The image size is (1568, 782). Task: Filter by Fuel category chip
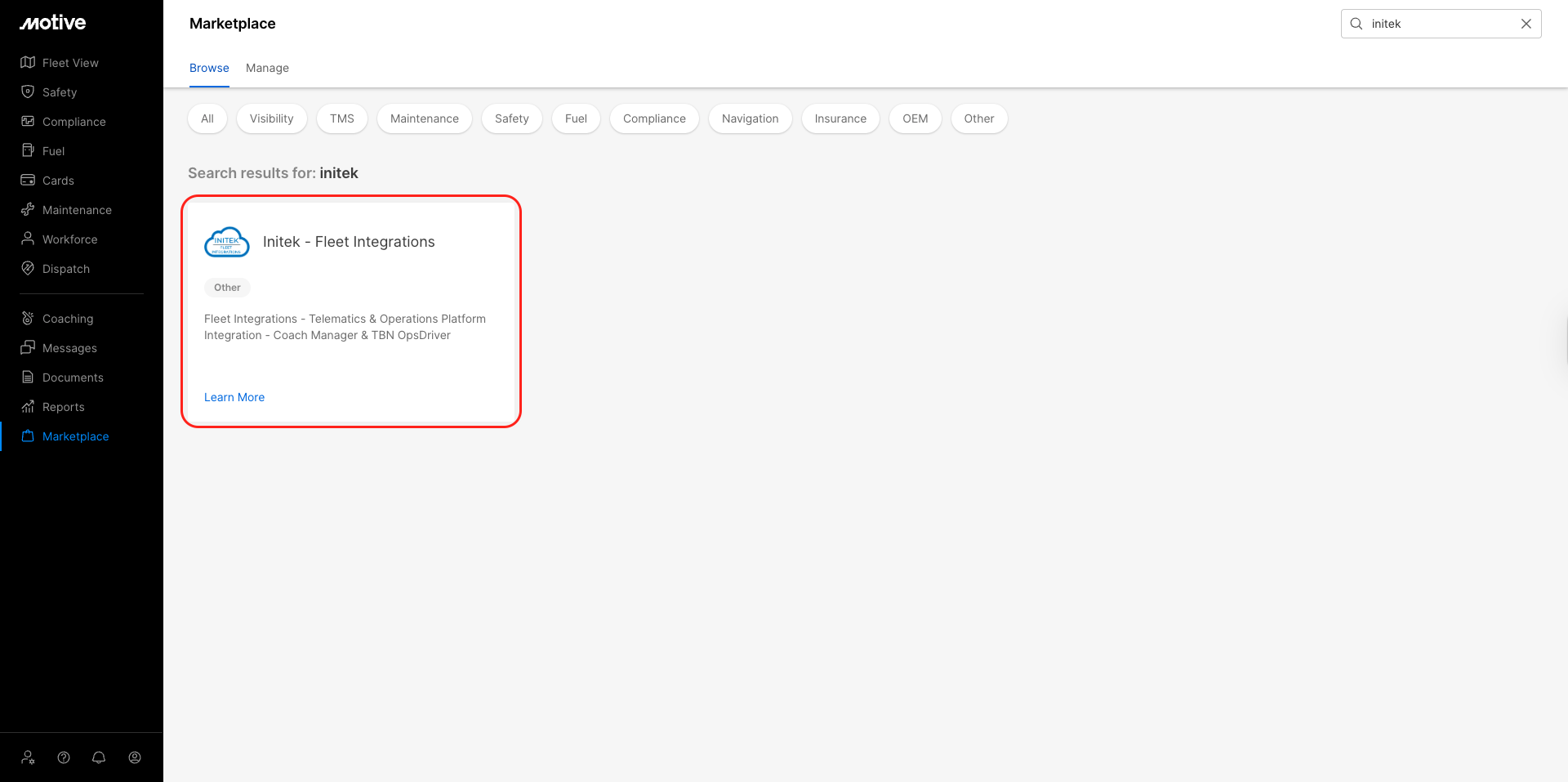tap(576, 118)
